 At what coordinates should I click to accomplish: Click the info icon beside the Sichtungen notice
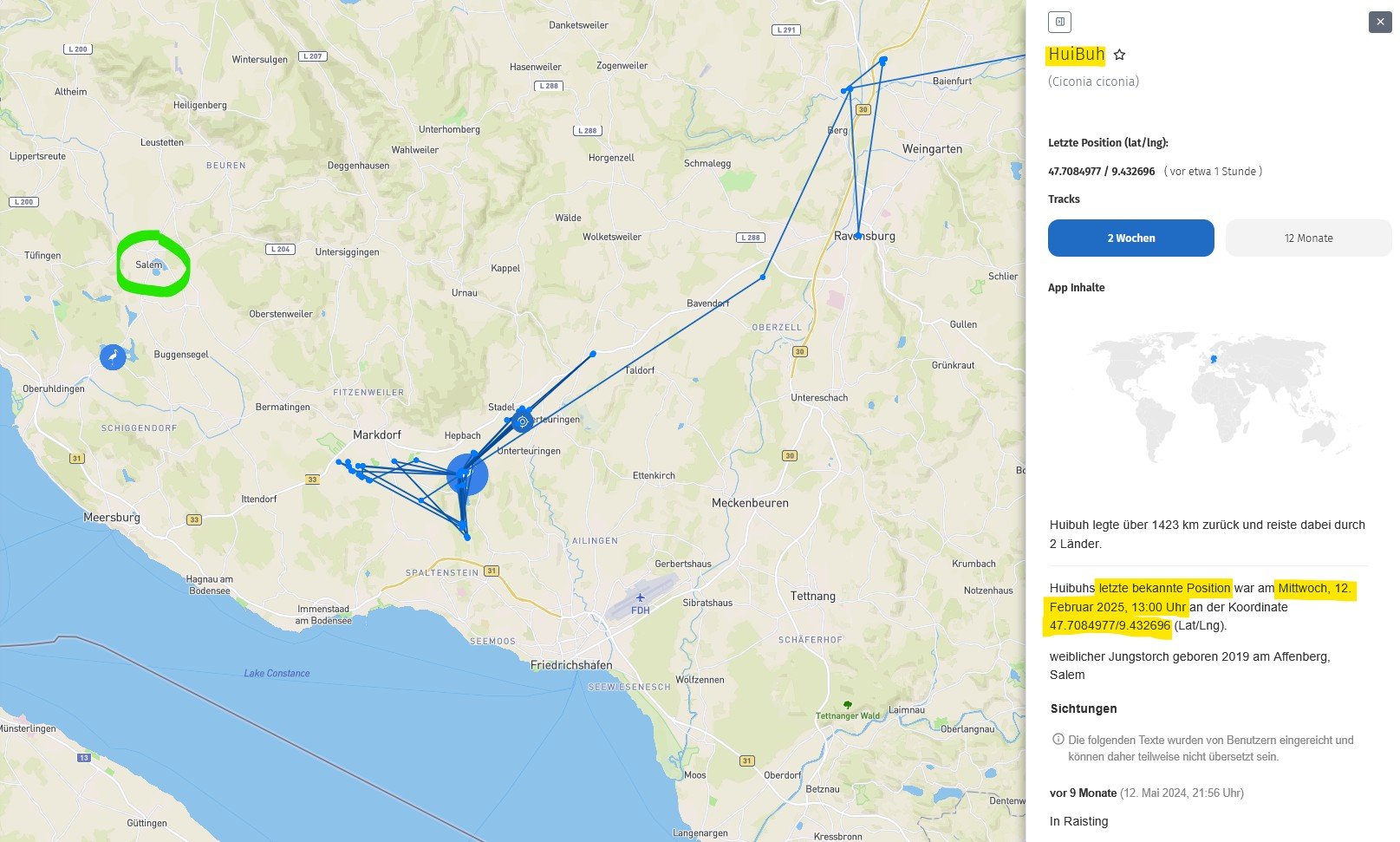(x=1058, y=740)
